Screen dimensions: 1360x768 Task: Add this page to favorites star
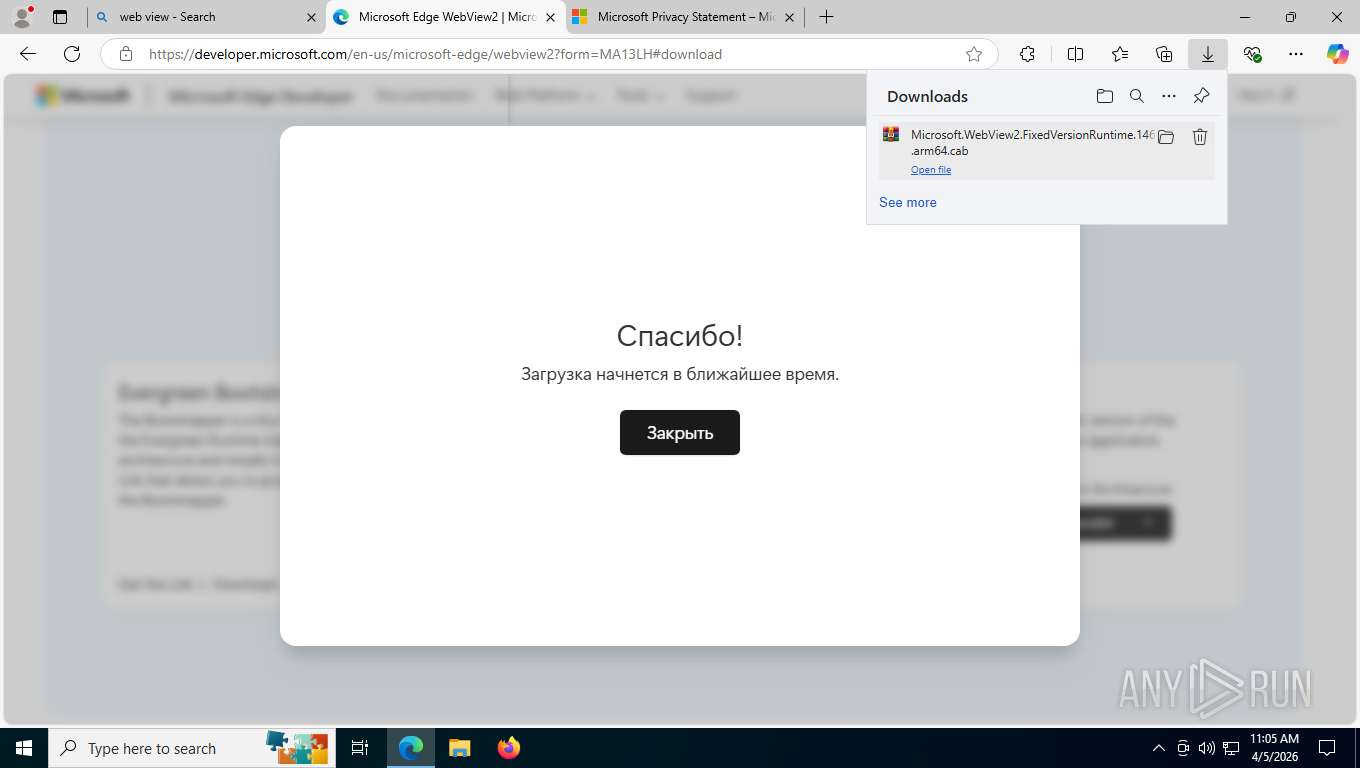(974, 54)
